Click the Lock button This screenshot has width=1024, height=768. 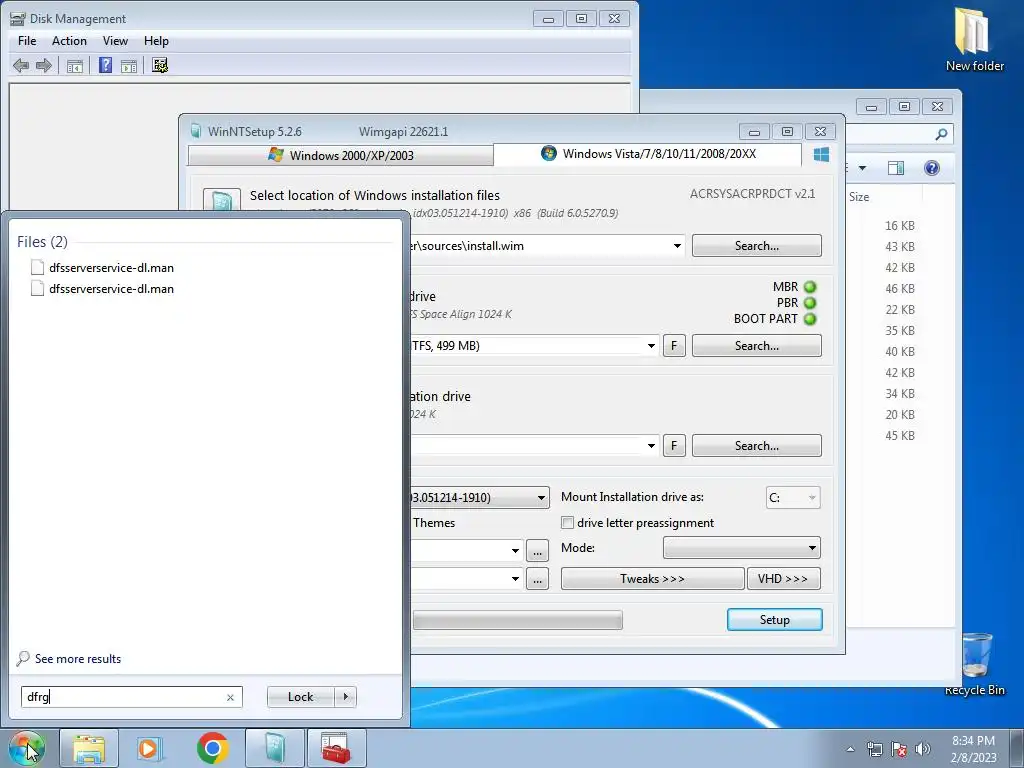click(301, 697)
